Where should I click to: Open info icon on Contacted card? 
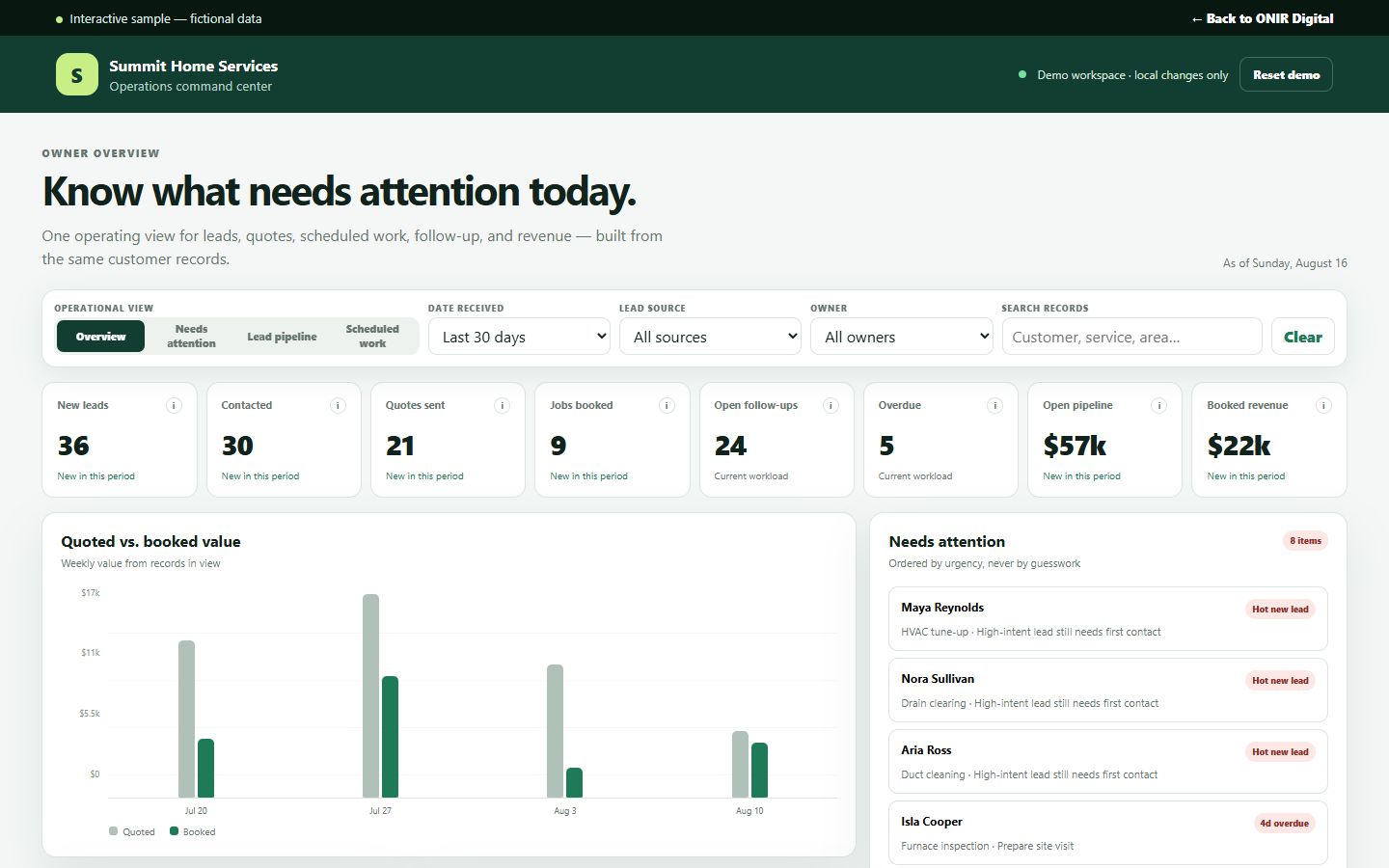(338, 406)
